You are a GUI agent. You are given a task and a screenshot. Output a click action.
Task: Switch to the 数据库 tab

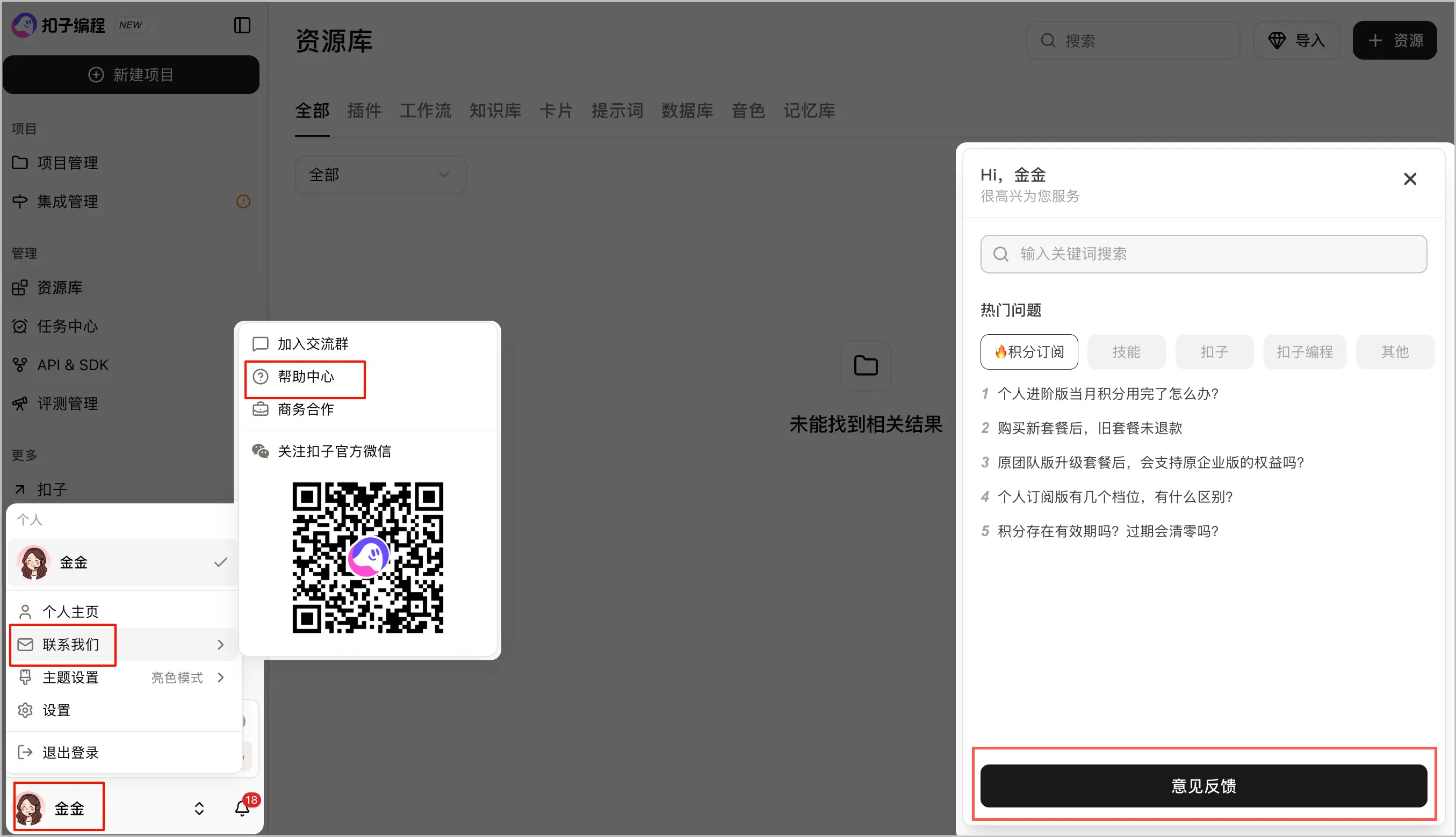(x=687, y=110)
